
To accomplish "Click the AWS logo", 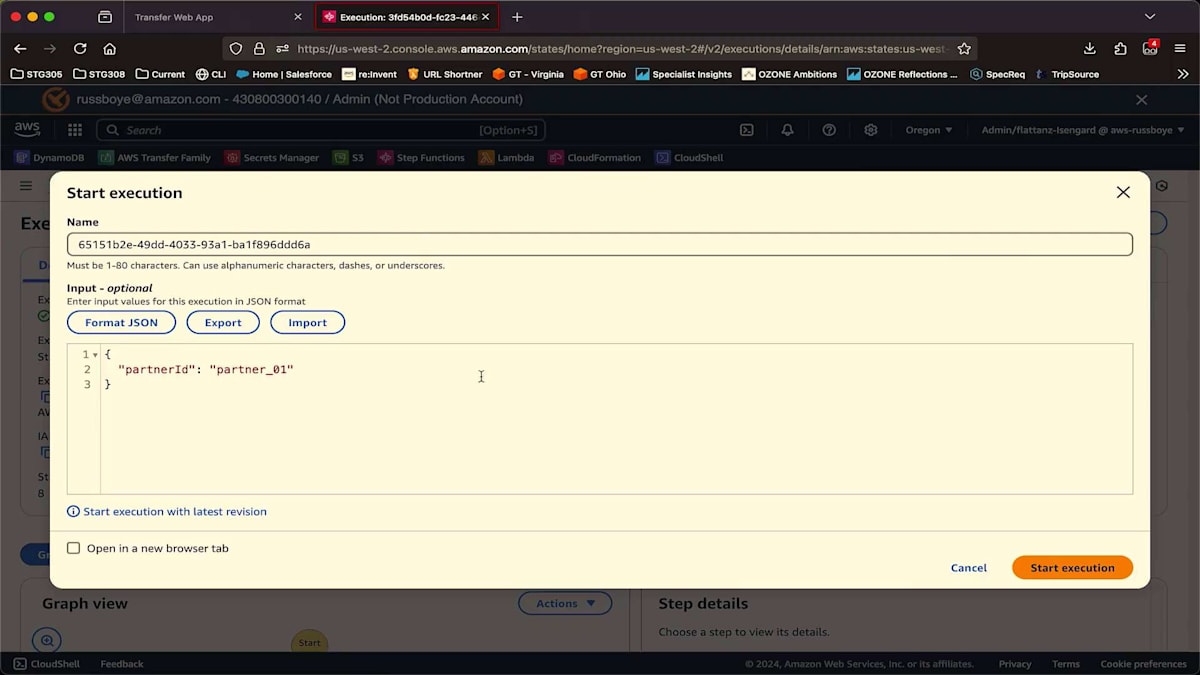I will [x=27, y=130].
